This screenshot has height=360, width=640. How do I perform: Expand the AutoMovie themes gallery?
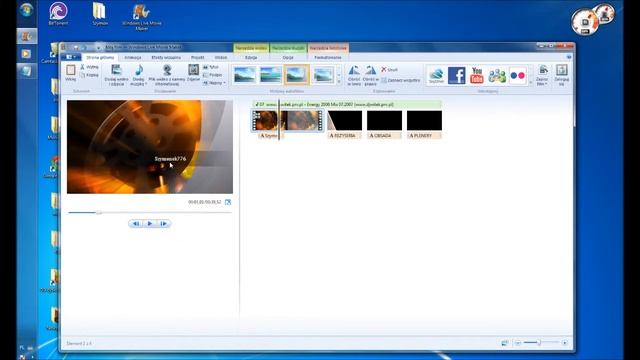339,82
